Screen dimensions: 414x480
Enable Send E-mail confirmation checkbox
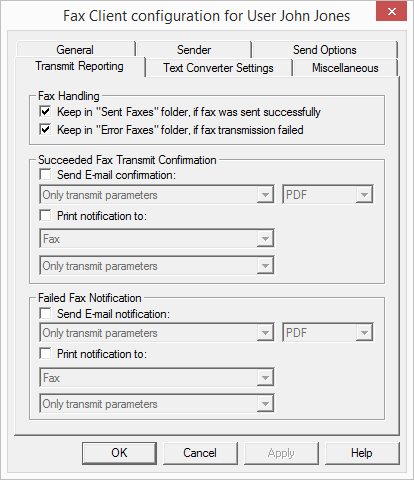point(45,174)
